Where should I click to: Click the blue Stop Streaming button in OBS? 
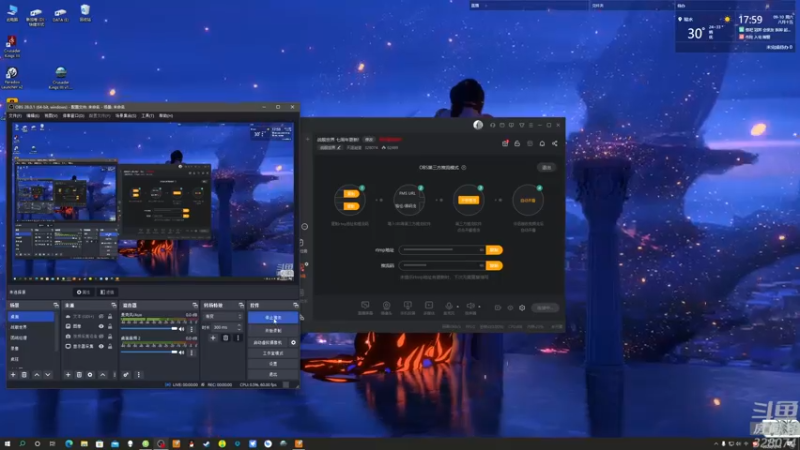pos(273,317)
